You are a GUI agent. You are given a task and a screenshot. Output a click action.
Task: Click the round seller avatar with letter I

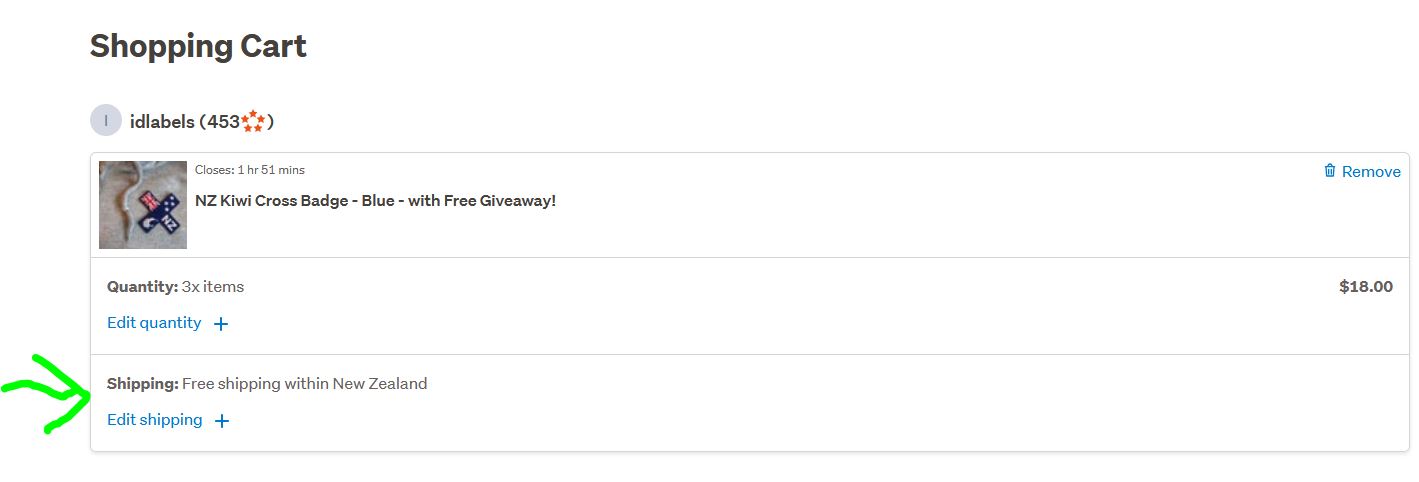click(x=106, y=121)
